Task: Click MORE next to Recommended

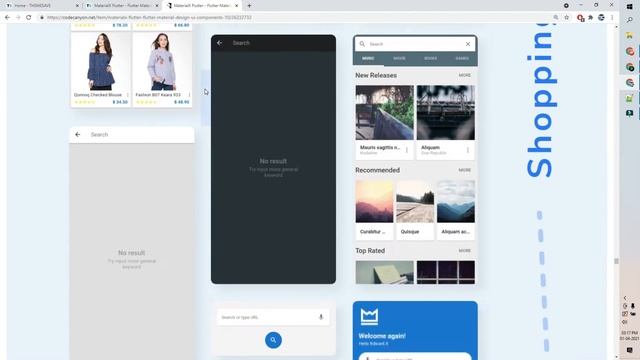Action: point(464,170)
